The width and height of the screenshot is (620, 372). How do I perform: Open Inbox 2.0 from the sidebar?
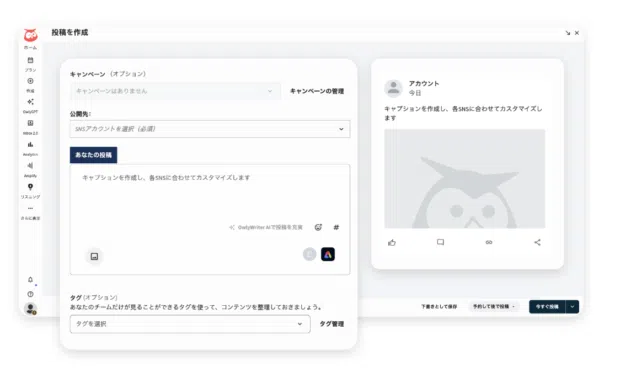click(30, 123)
